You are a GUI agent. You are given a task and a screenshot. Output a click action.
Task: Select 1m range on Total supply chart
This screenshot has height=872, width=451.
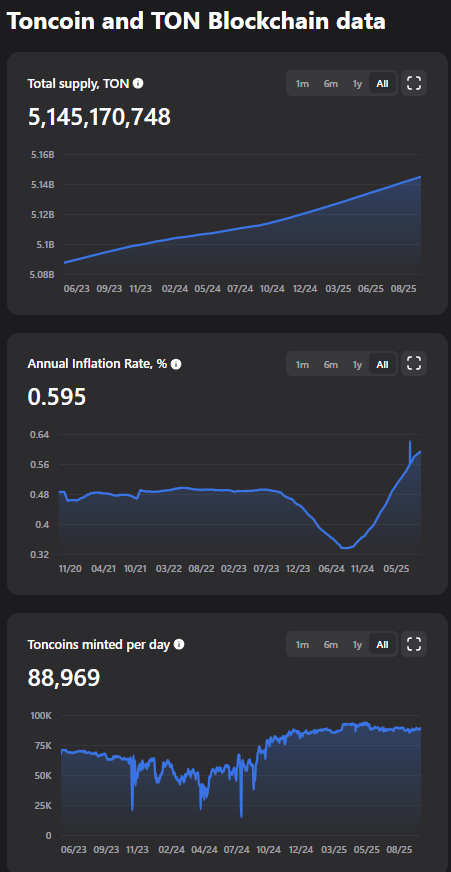click(302, 84)
